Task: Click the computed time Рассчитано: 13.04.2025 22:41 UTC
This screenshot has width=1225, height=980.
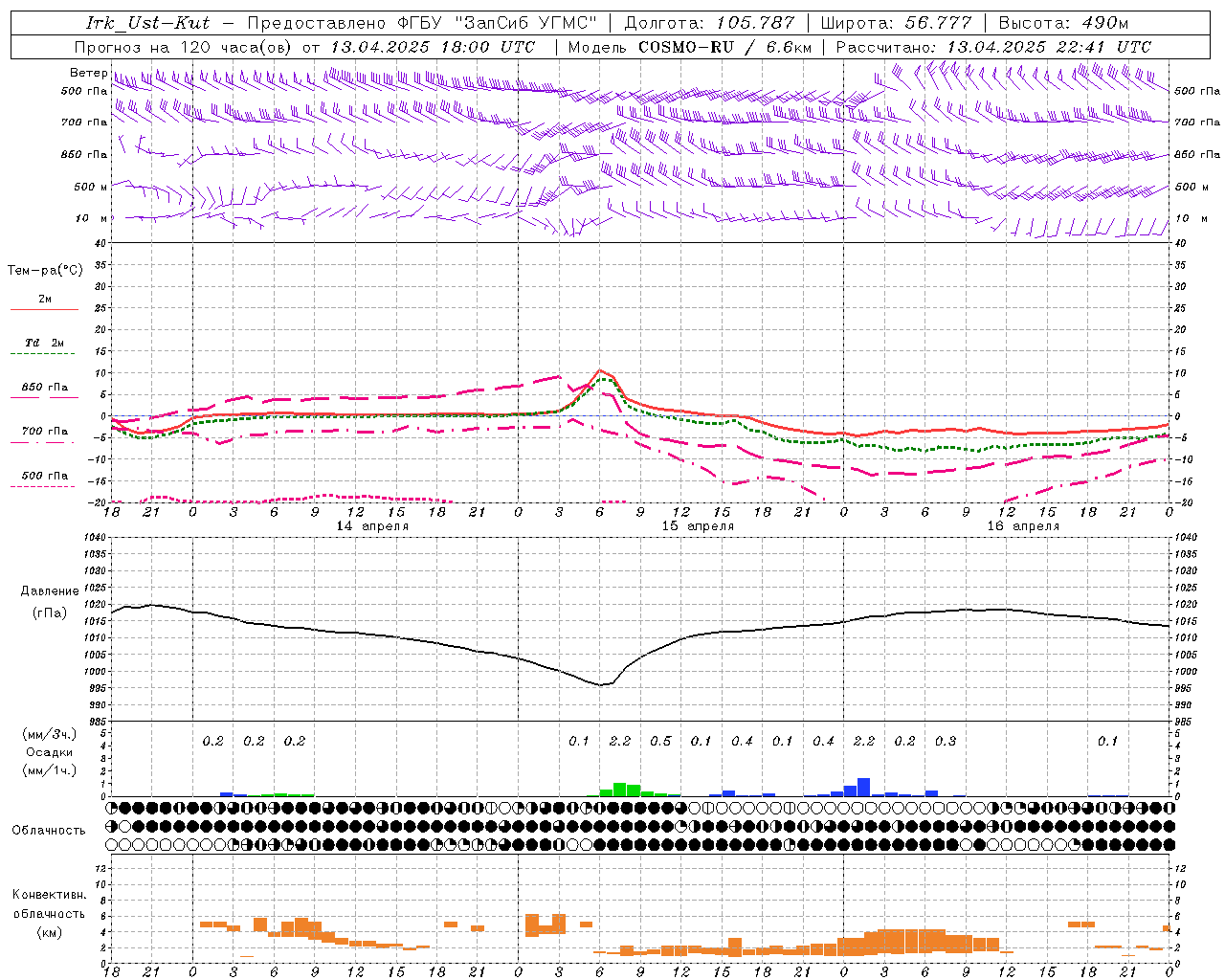Action: [x=993, y=47]
